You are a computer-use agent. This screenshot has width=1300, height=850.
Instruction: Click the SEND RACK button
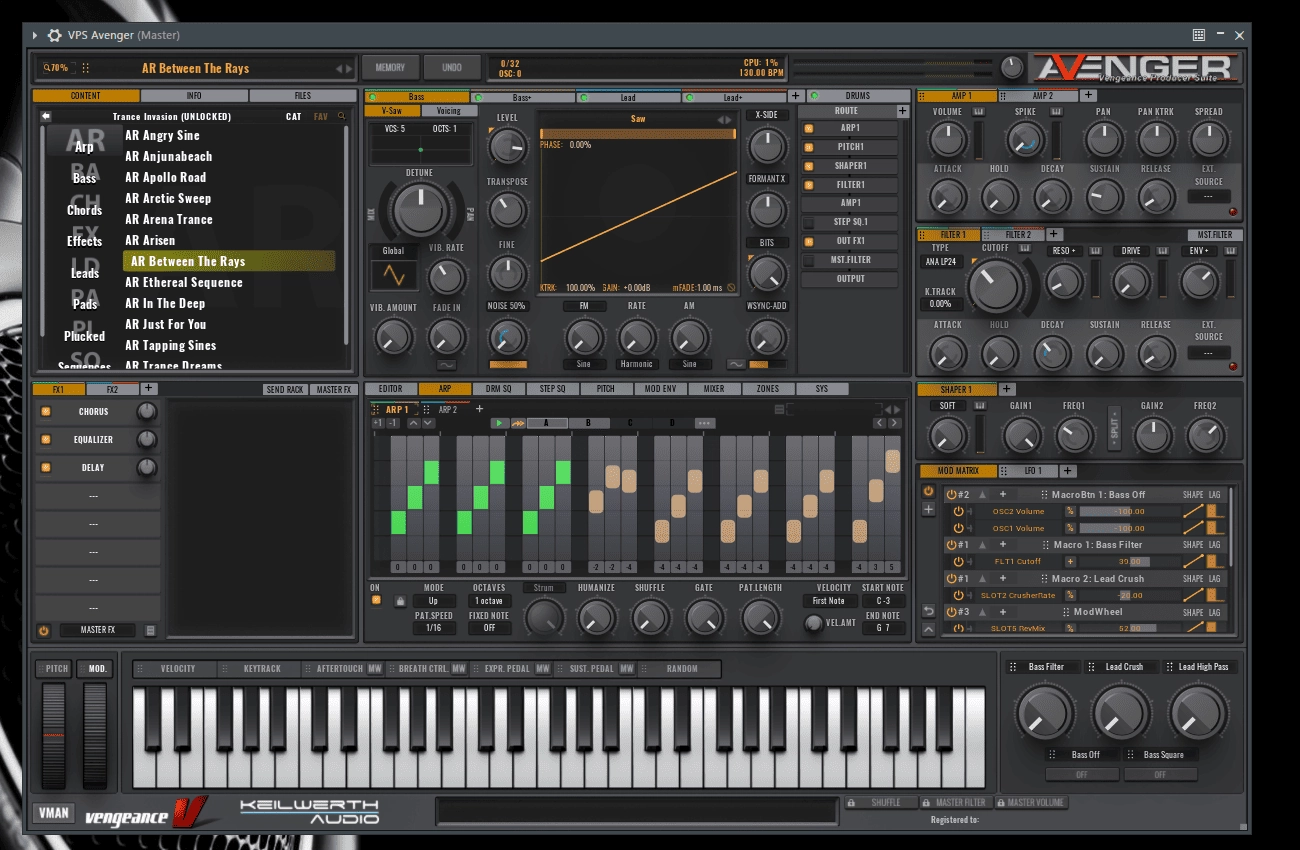[285, 389]
